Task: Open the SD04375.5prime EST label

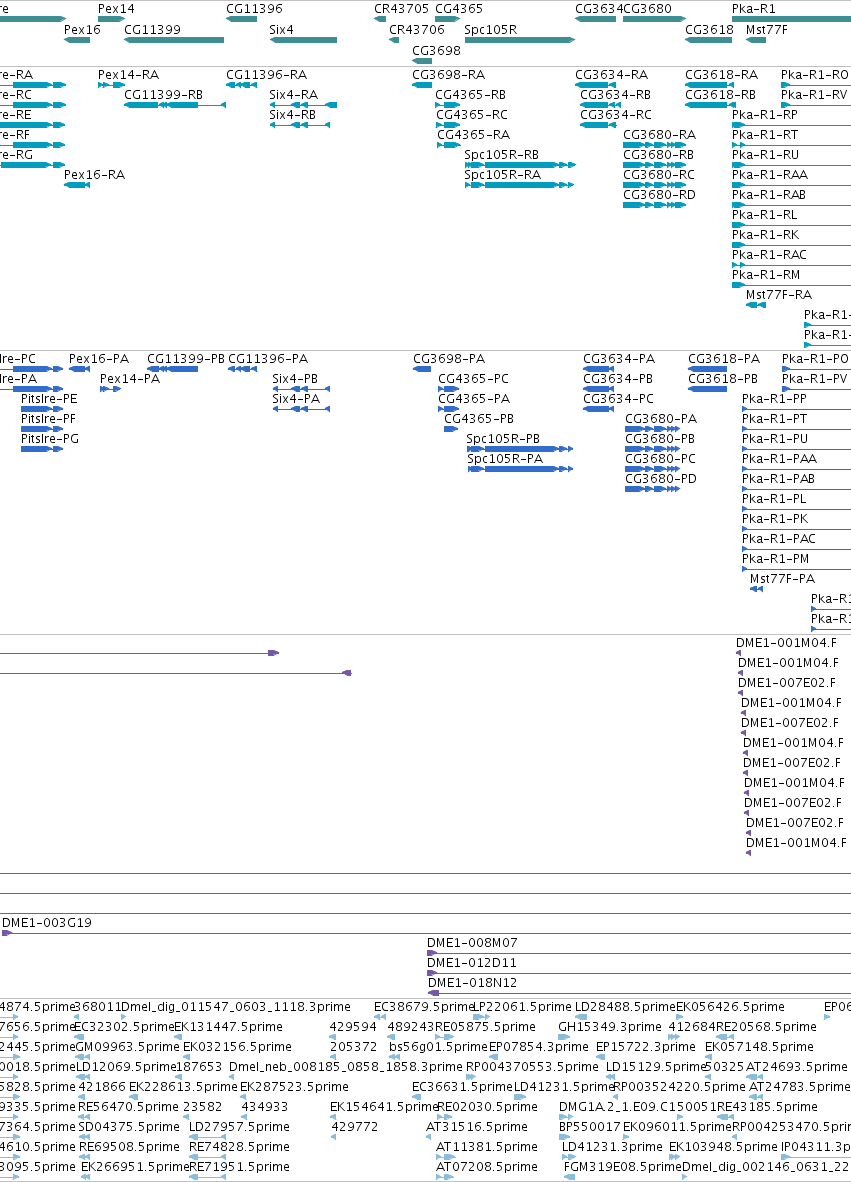Action: click(x=129, y=1127)
